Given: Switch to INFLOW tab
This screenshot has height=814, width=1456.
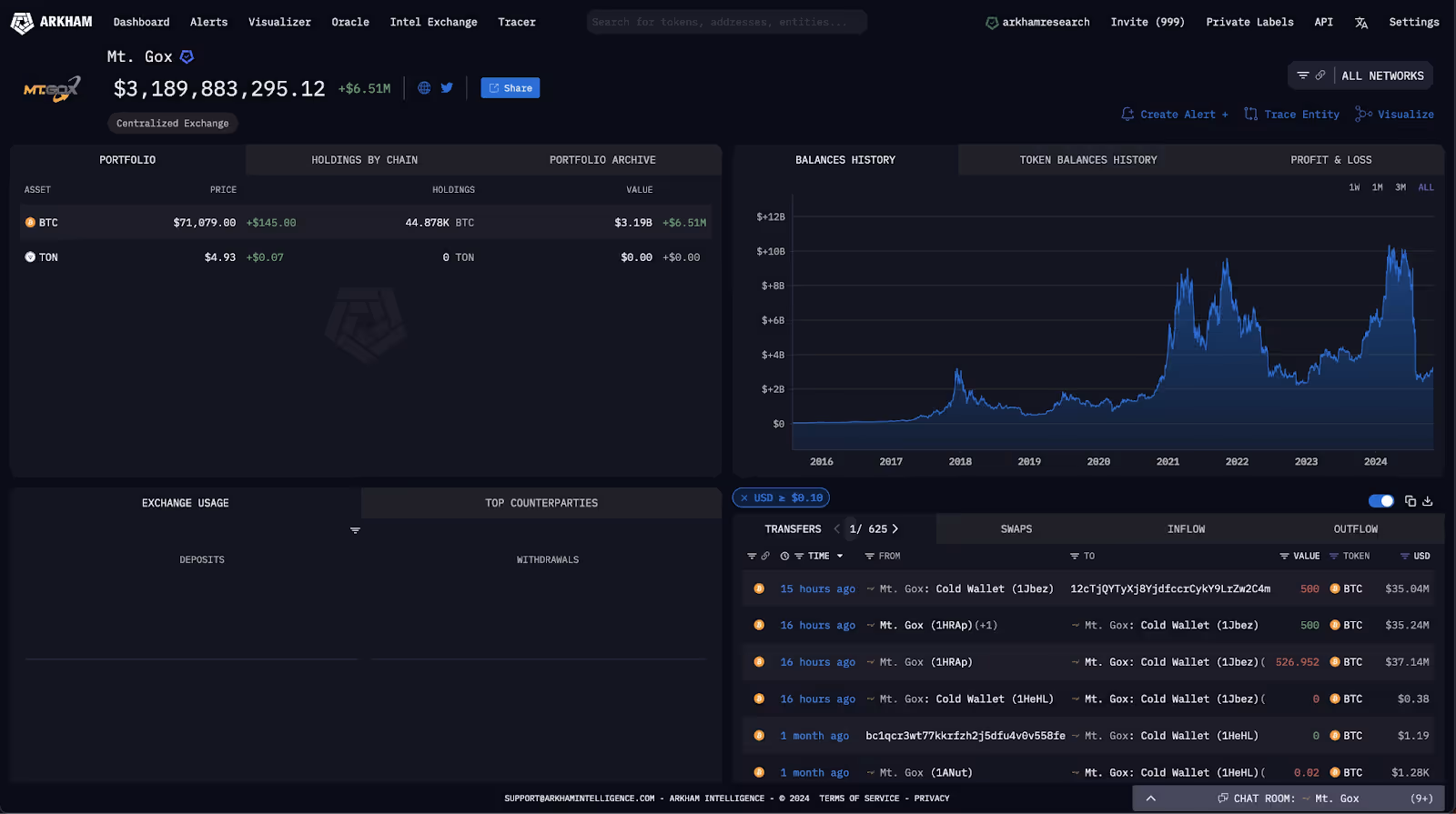Looking at the screenshot, I should (x=1186, y=529).
